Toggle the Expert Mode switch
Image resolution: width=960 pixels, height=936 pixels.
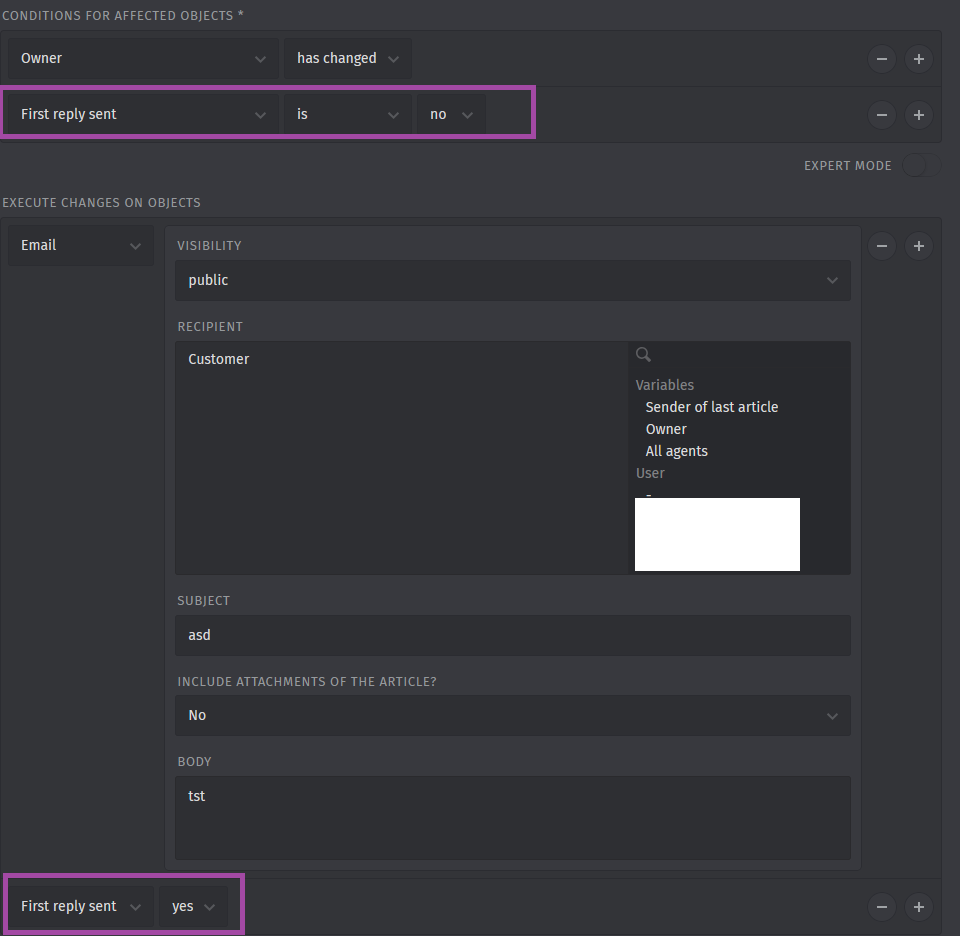(921, 165)
